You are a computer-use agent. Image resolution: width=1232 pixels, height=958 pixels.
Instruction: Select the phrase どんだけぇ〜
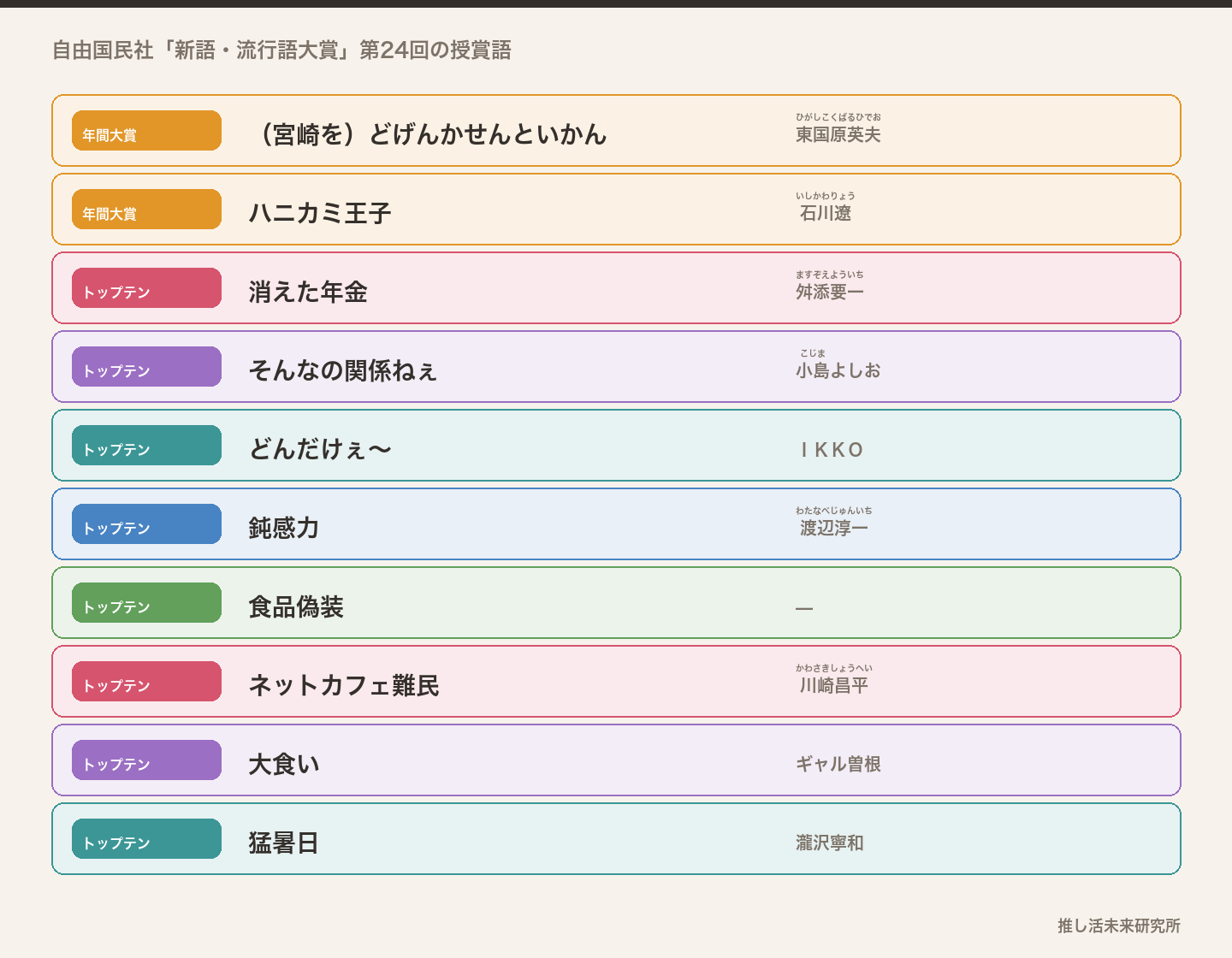point(320,449)
